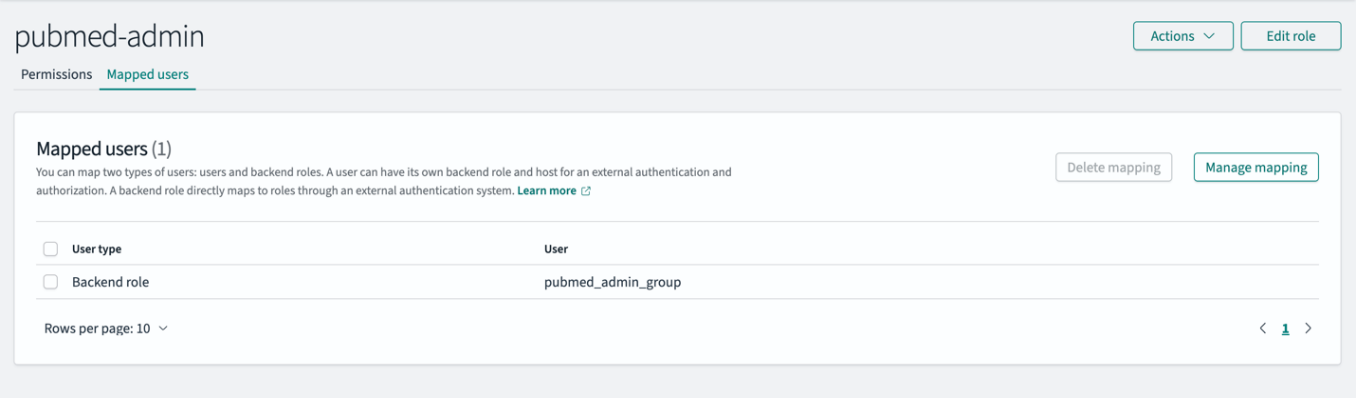The height and width of the screenshot is (398, 1356).
Task: Tick the select-all checkbox in the table header
Action: pyautogui.click(x=51, y=249)
